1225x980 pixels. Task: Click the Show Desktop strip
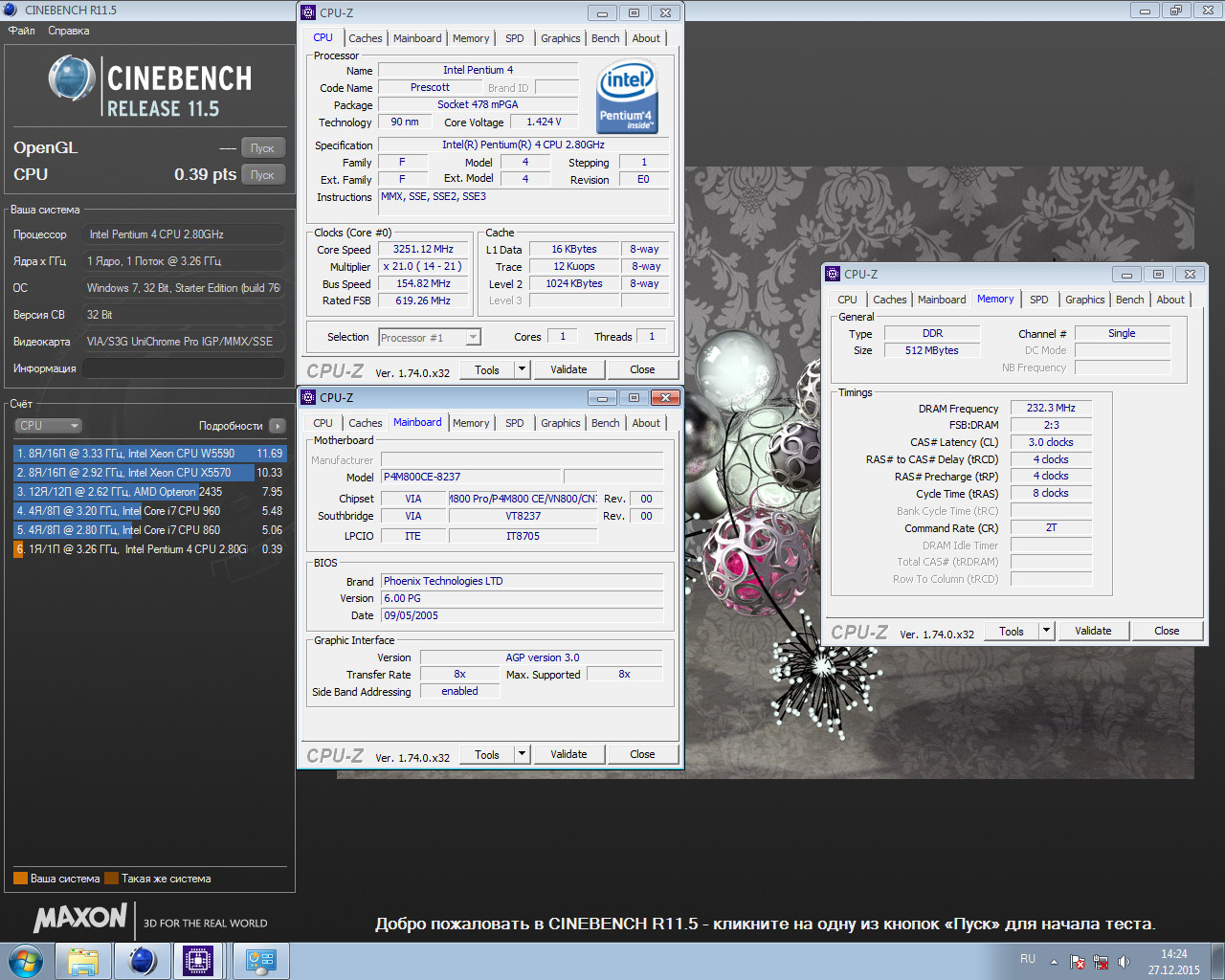[1217, 961]
